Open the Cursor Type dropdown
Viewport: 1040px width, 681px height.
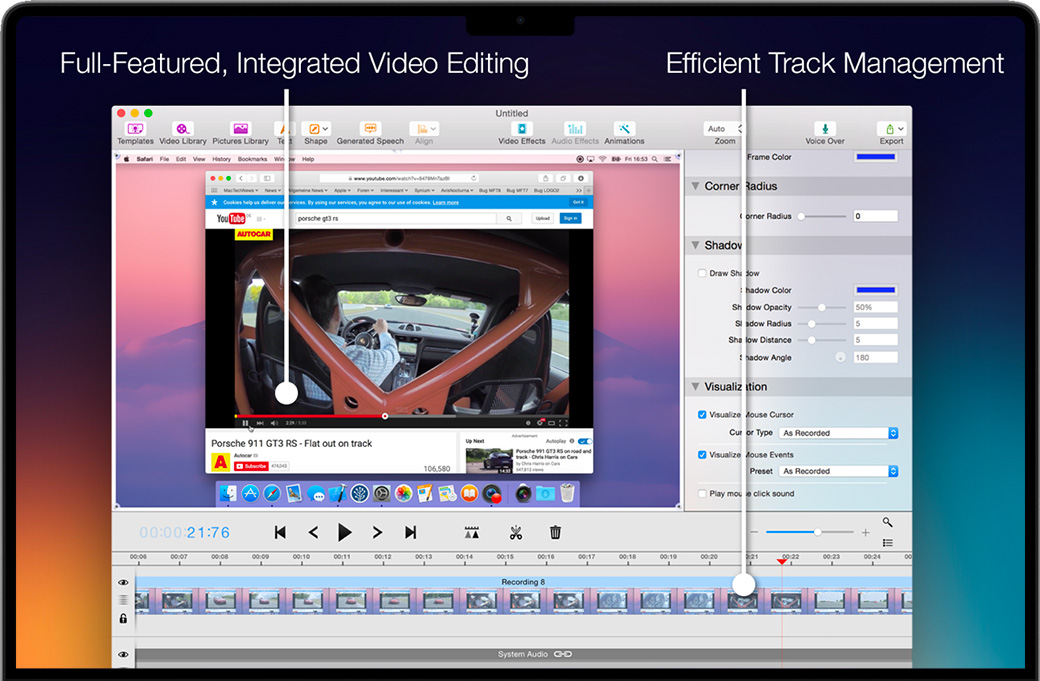838,433
